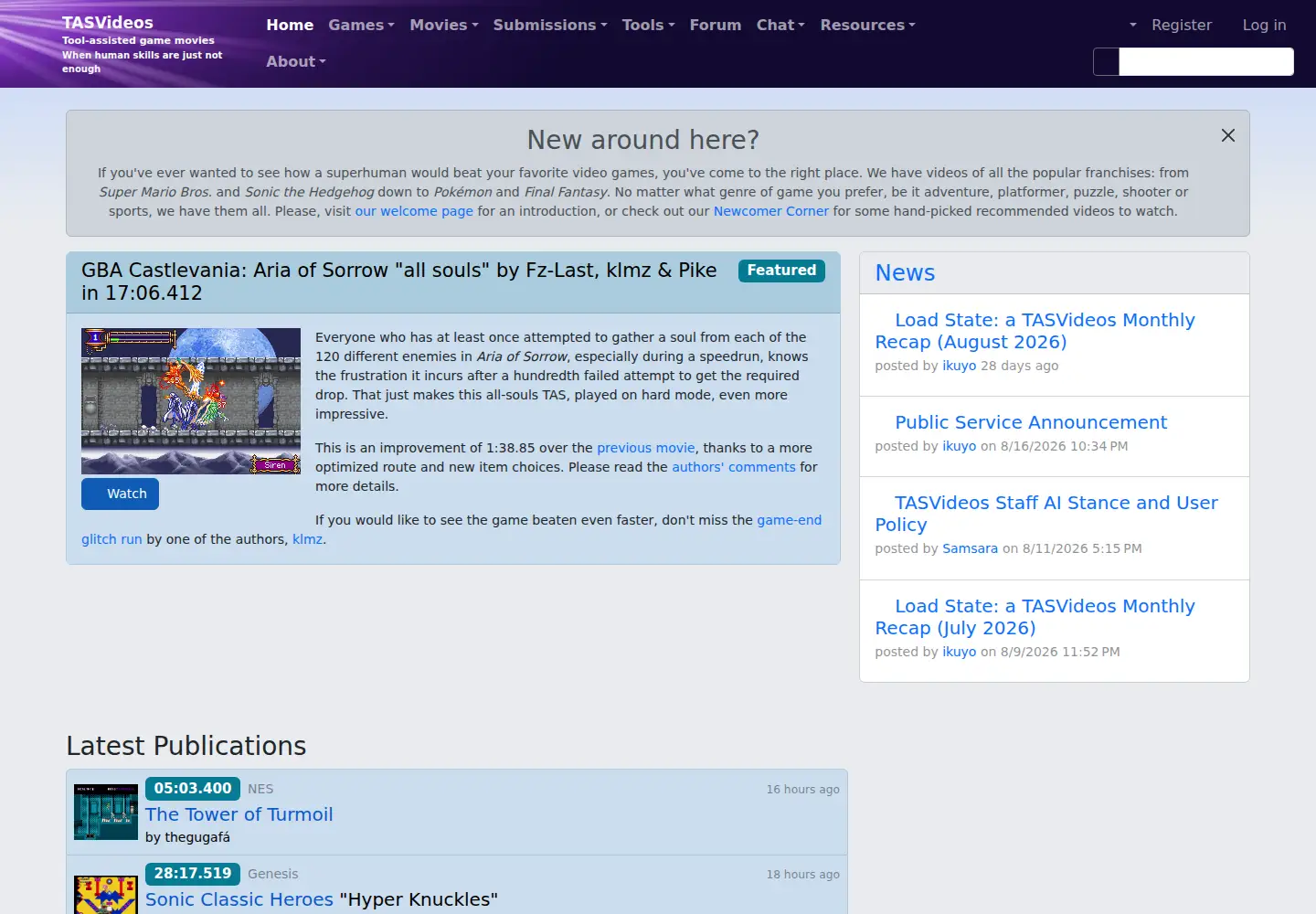Click the Featured badge
This screenshot has width=1316, height=914.
(781, 271)
